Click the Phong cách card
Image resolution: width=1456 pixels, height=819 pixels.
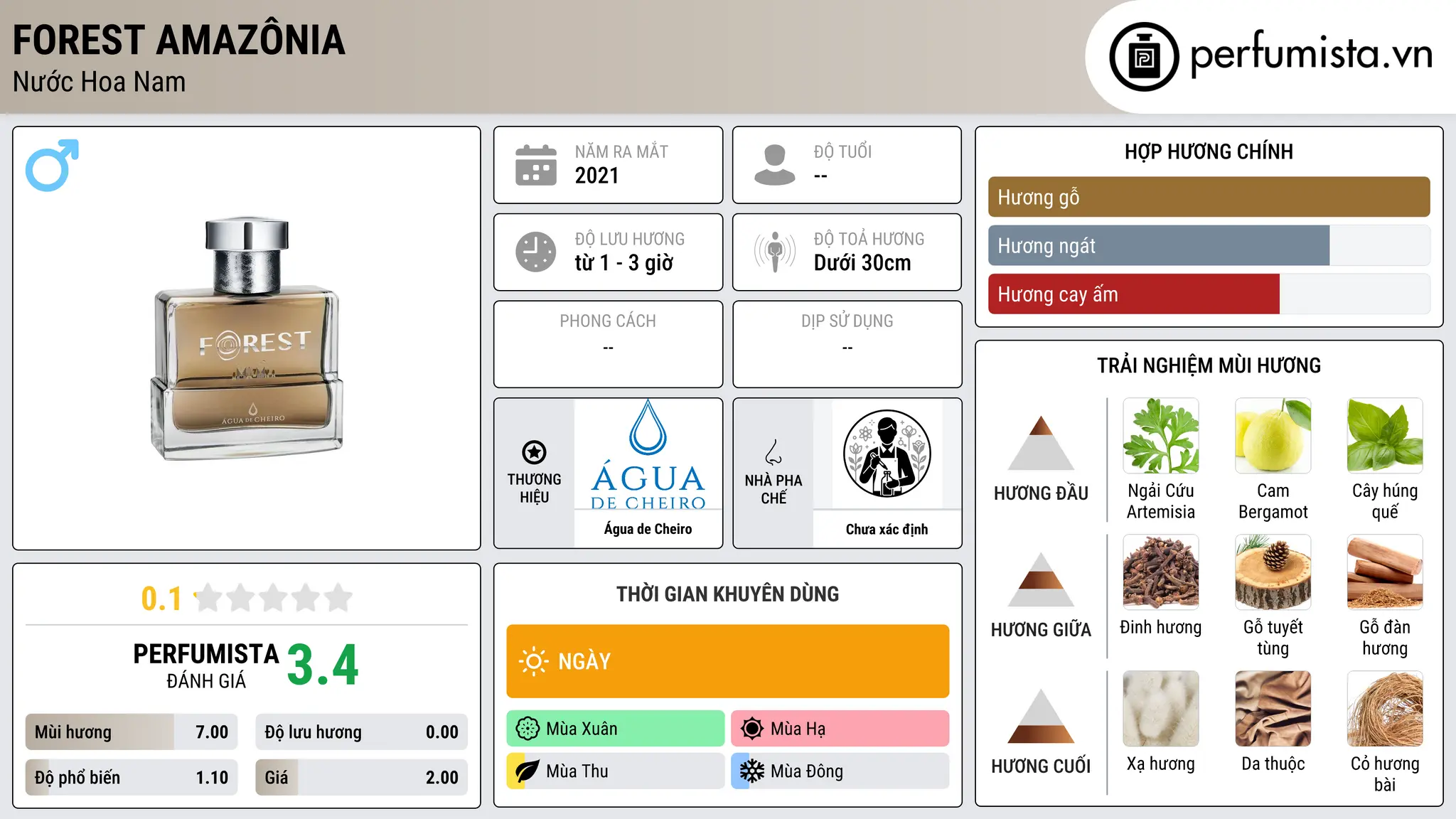(609, 344)
